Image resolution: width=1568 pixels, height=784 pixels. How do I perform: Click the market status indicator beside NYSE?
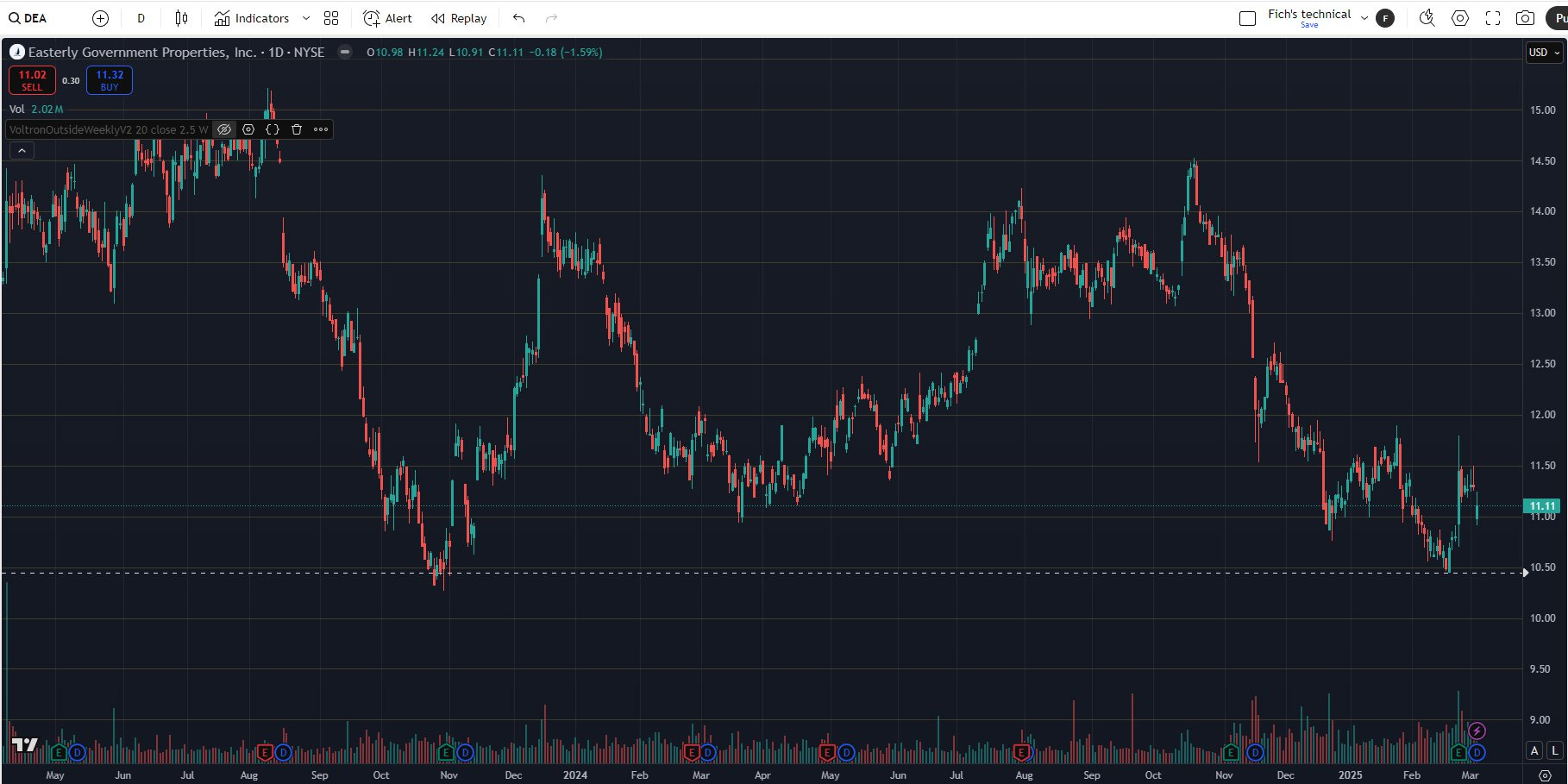coord(345,52)
